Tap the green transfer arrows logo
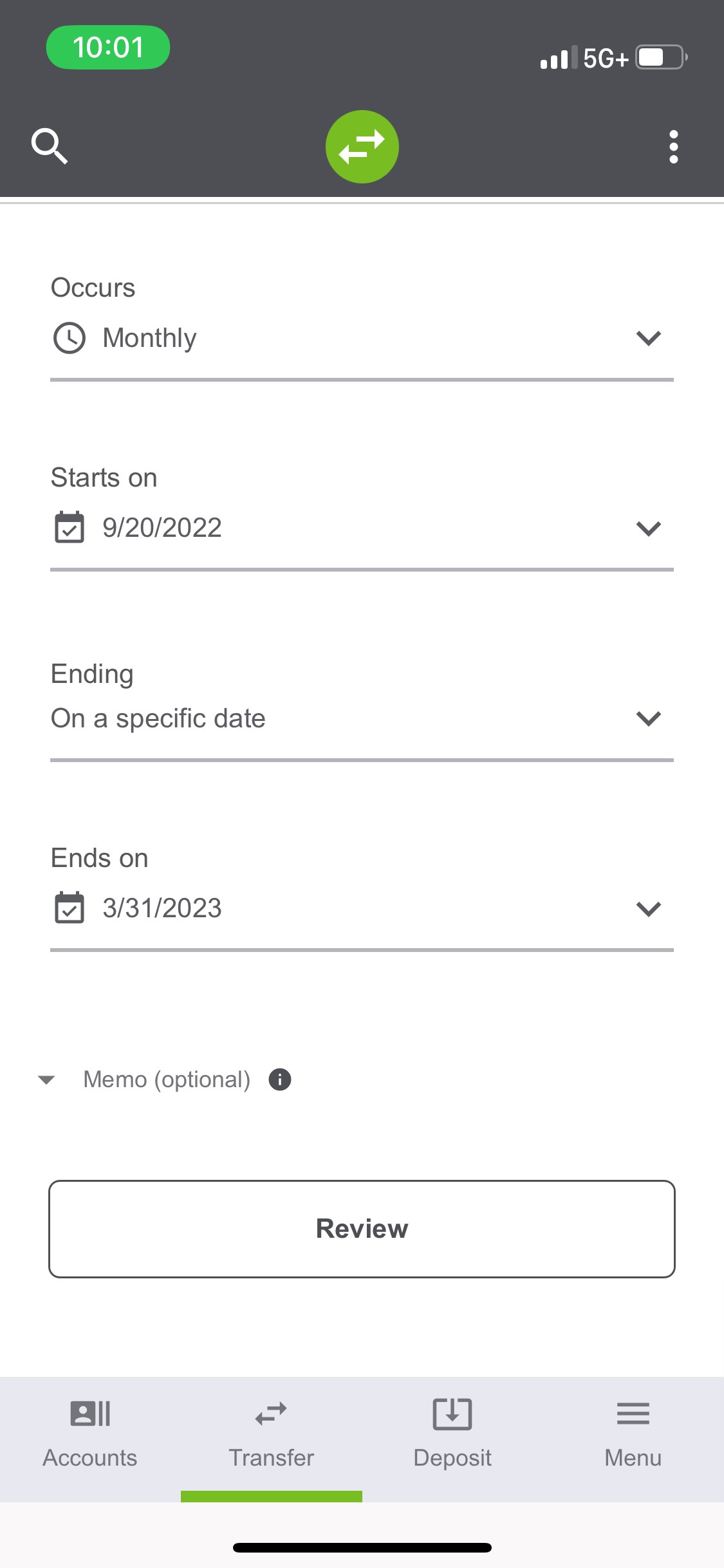The width and height of the screenshot is (724, 1568). coord(362,147)
